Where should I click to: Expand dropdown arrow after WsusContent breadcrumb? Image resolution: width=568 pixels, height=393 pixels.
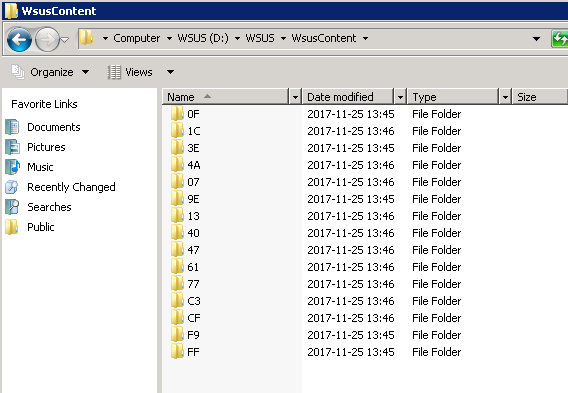pos(366,38)
